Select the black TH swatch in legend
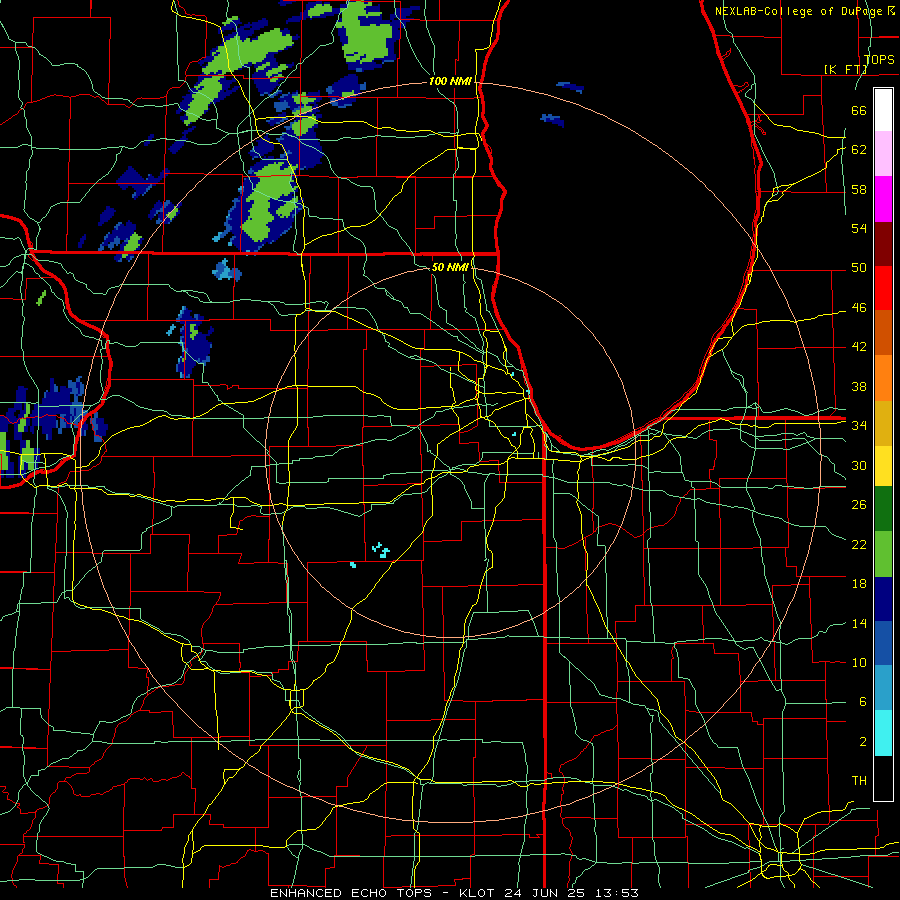 tap(883, 778)
